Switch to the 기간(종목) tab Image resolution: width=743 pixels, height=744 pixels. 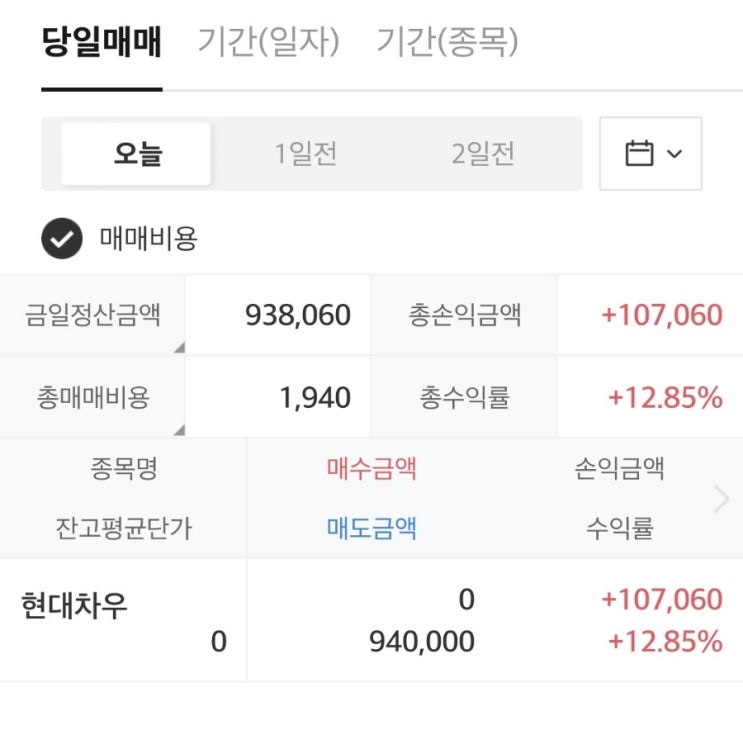tap(447, 43)
